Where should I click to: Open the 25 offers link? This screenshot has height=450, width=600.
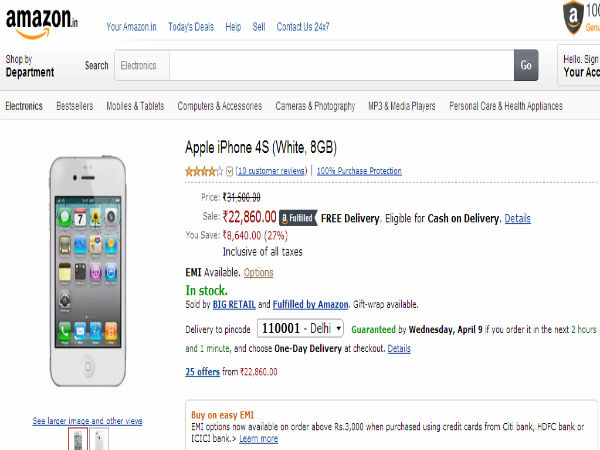click(x=203, y=371)
